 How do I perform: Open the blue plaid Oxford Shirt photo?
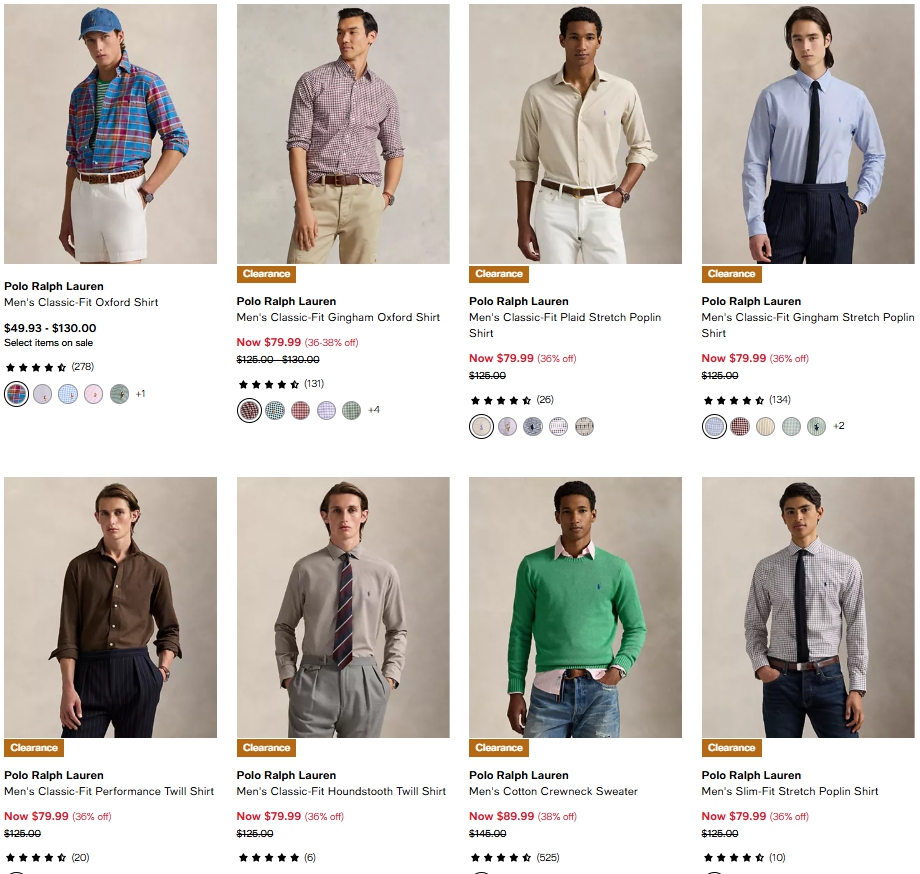pyautogui.click(x=110, y=134)
